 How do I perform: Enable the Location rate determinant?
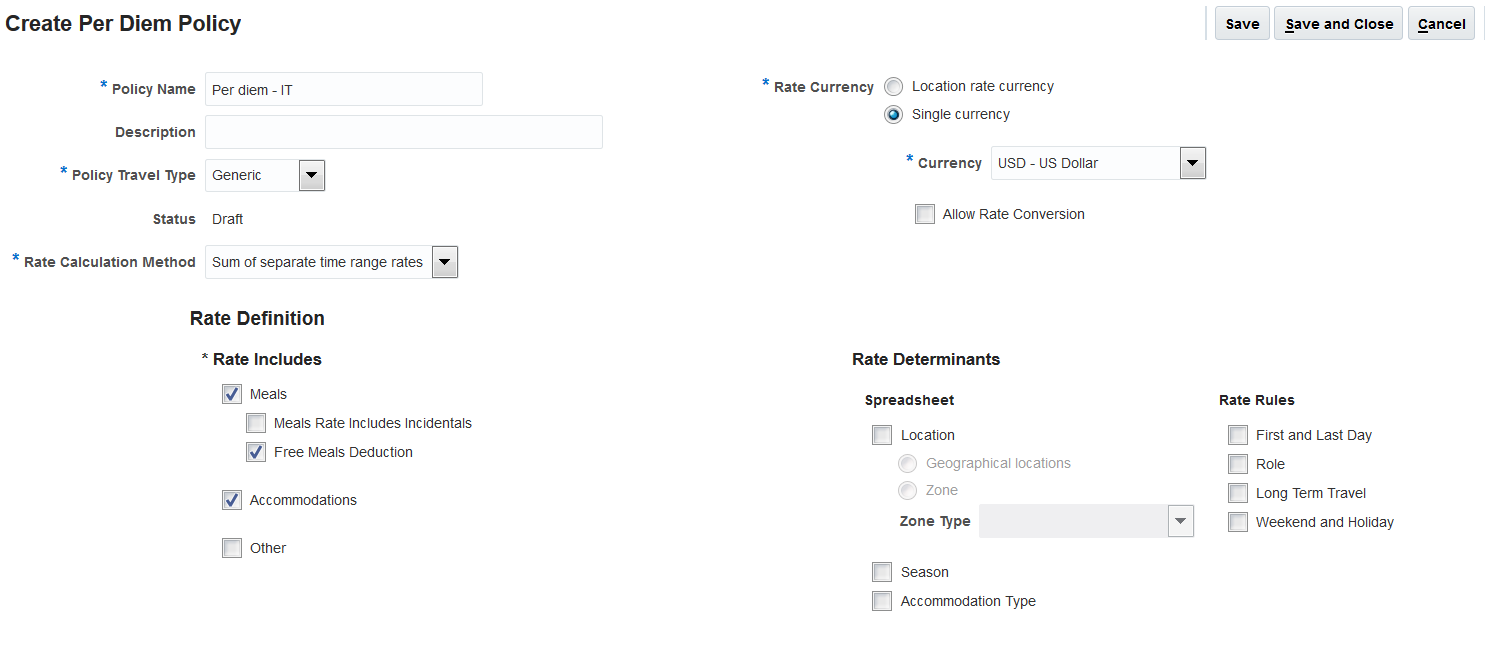coord(882,435)
